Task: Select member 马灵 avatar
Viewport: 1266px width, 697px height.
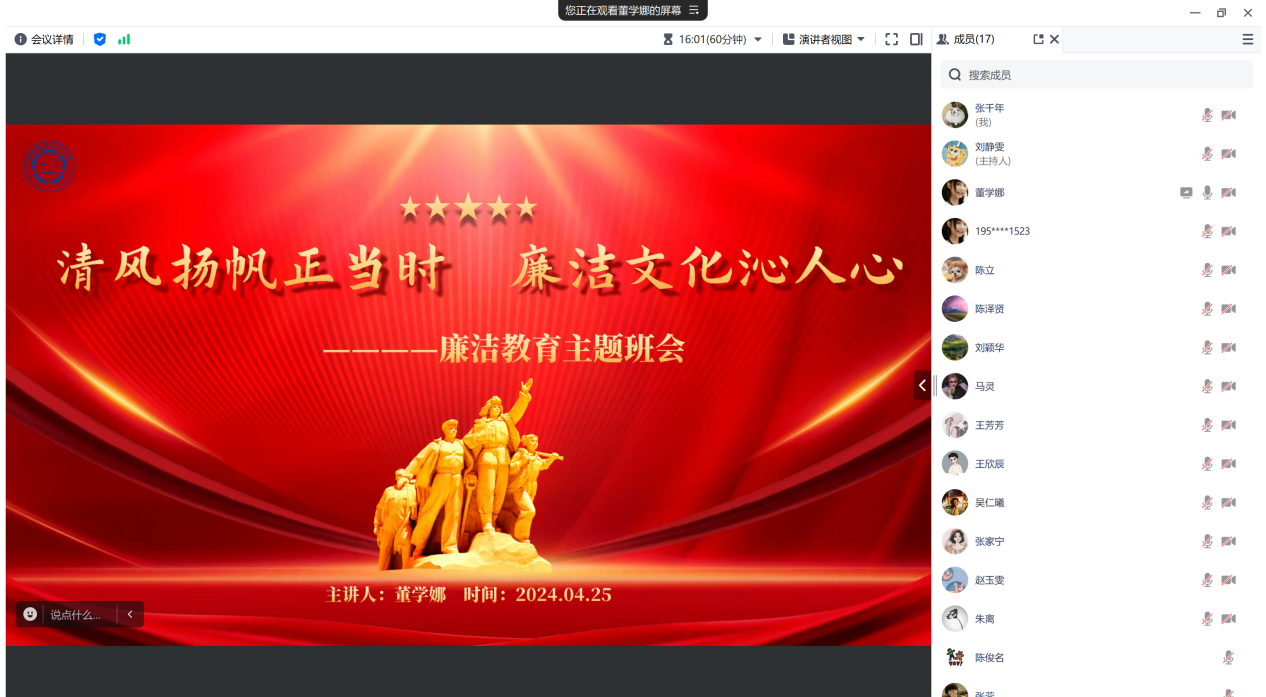Action: [x=955, y=386]
